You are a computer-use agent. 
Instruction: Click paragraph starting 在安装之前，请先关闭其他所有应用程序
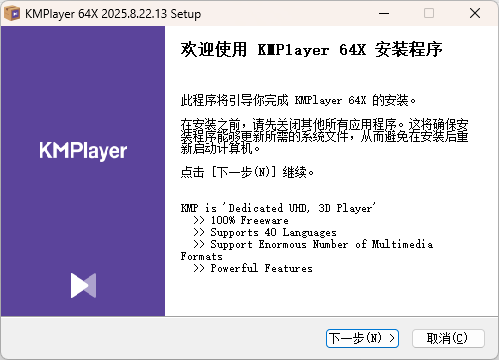324,136
